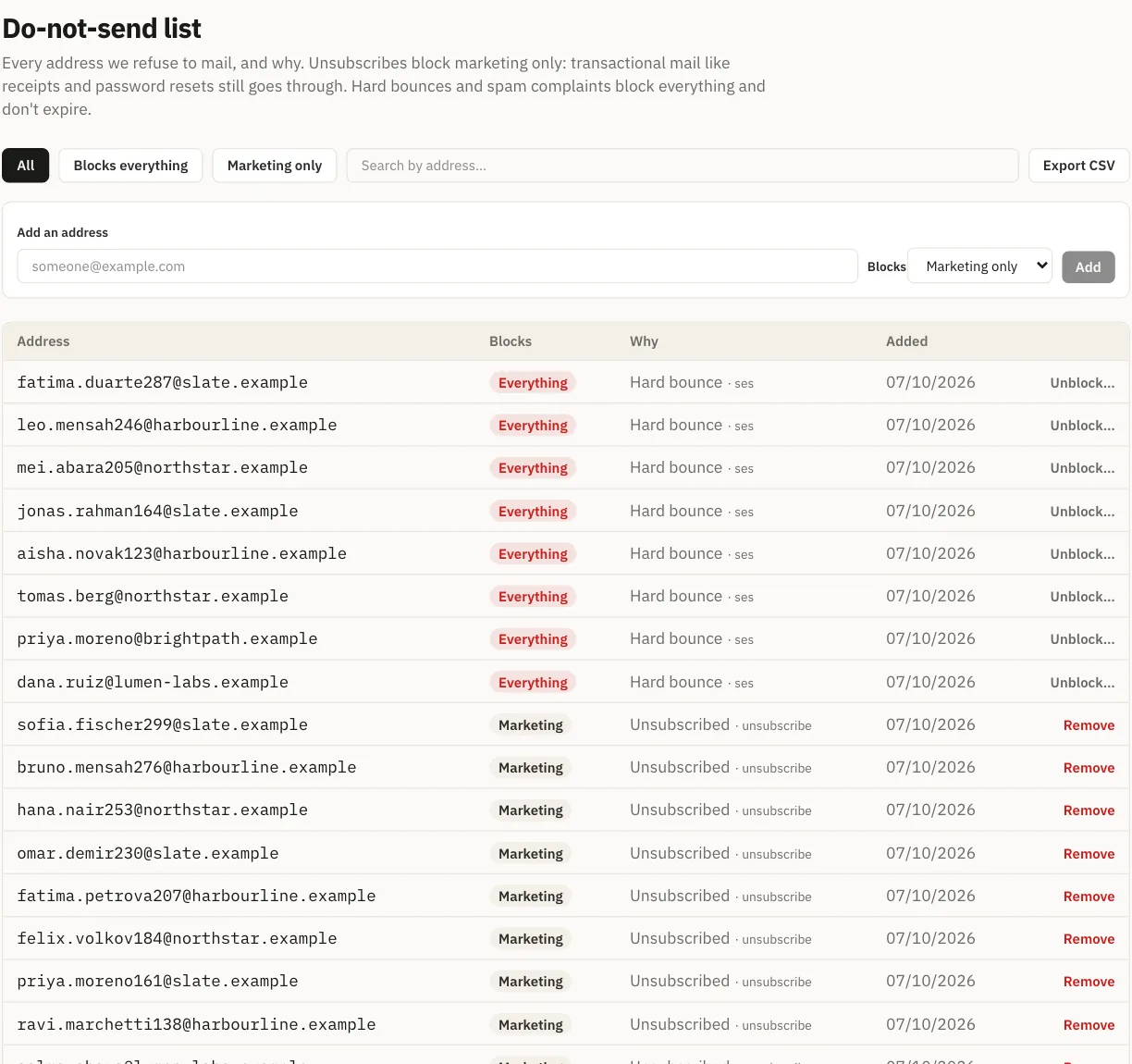
Task: Click Marketing badge for sofia.fischer299 row
Action: coord(531,725)
